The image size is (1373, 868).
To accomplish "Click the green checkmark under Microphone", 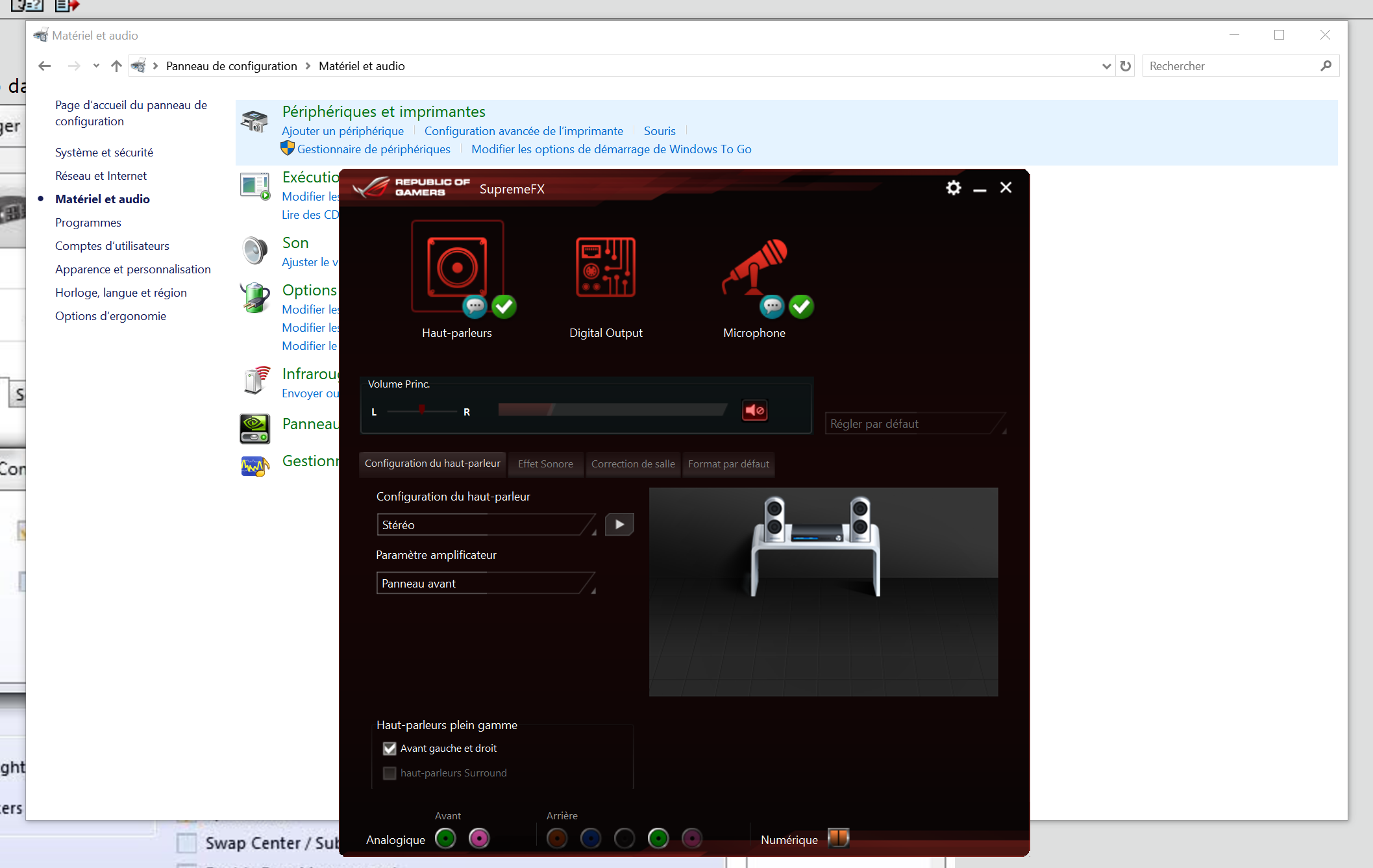I will coord(802,306).
